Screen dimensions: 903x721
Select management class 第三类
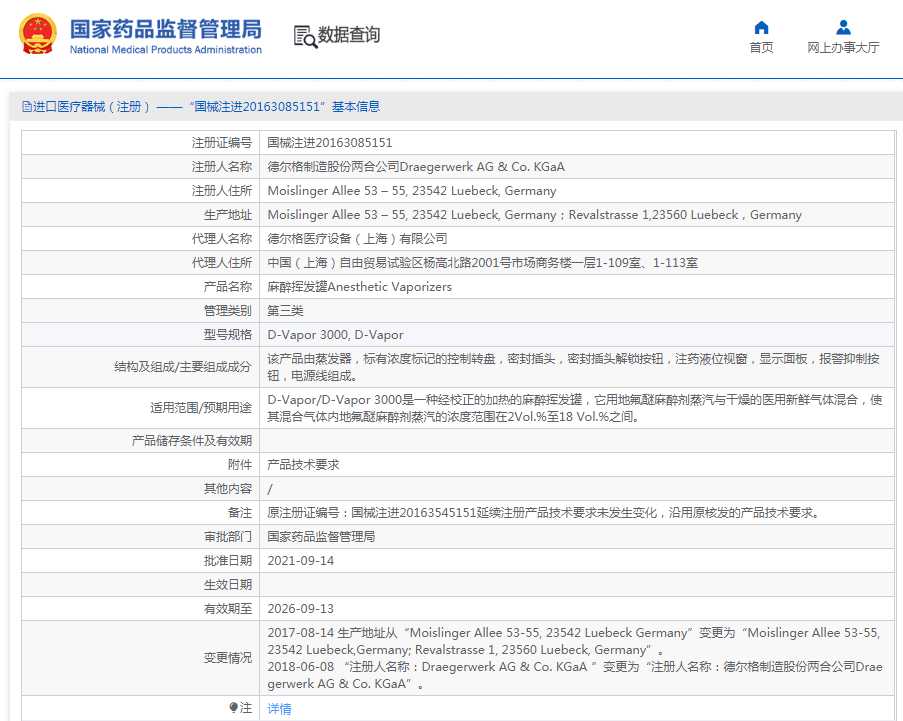click(x=285, y=311)
